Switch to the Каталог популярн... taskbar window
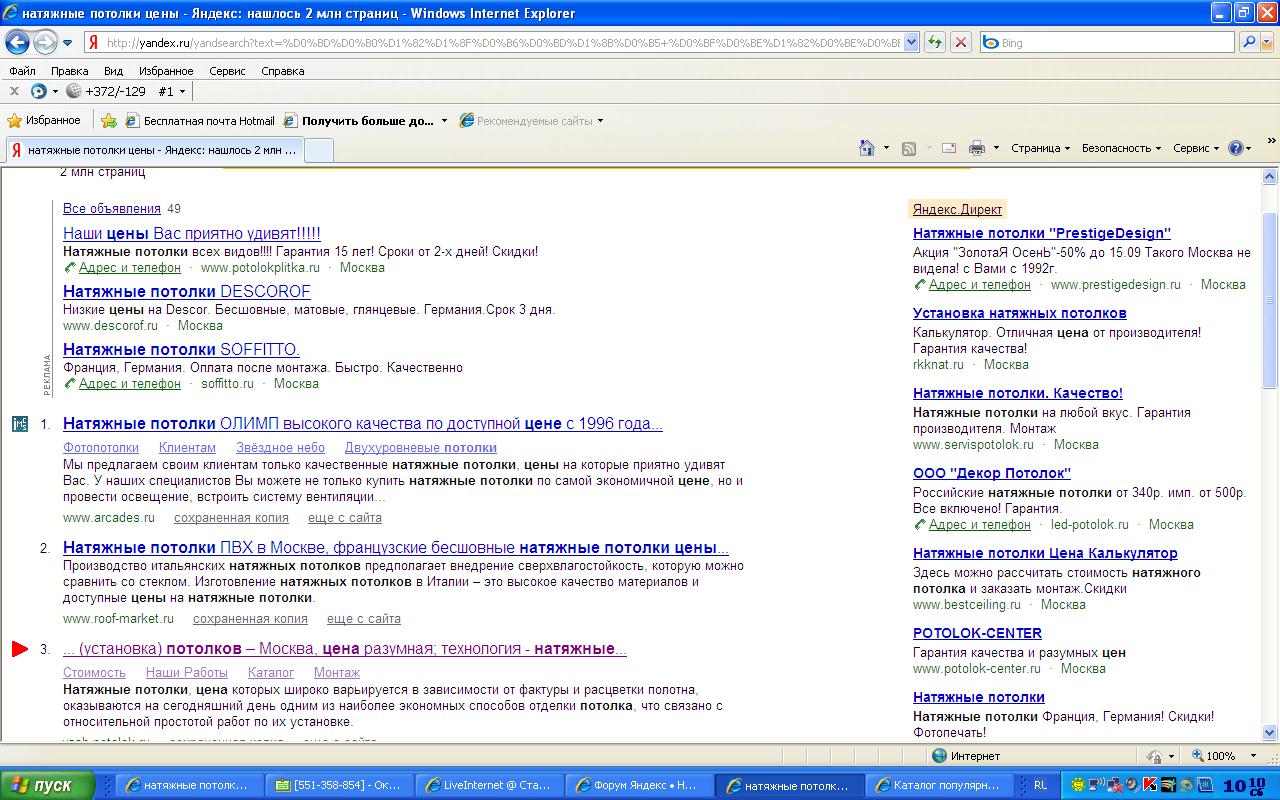 [938, 786]
